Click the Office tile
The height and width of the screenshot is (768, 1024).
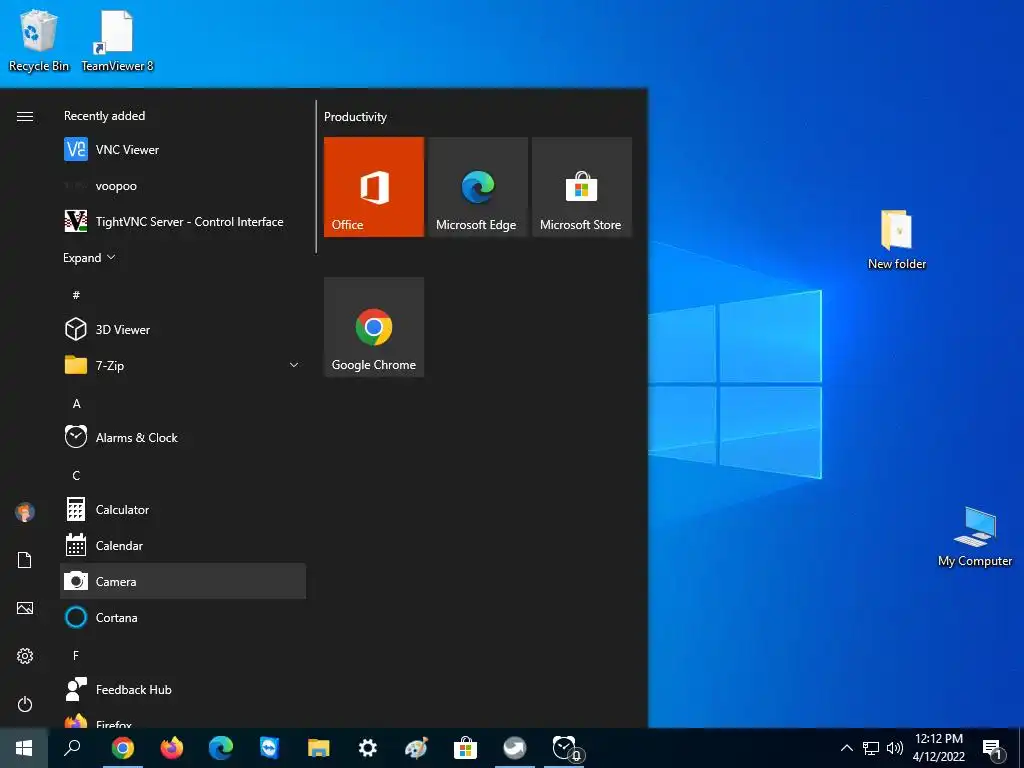(374, 187)
